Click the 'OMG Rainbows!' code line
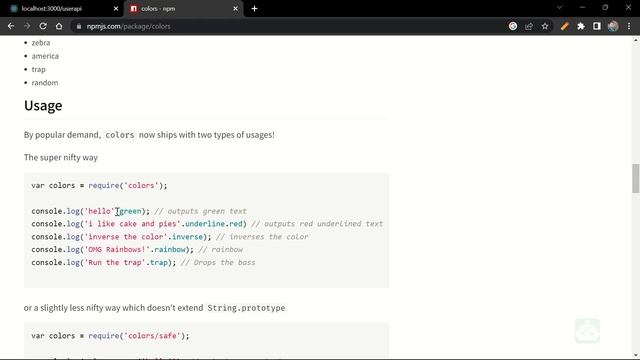The width and height of the screenshot is (640, 360). pos(137,249)
